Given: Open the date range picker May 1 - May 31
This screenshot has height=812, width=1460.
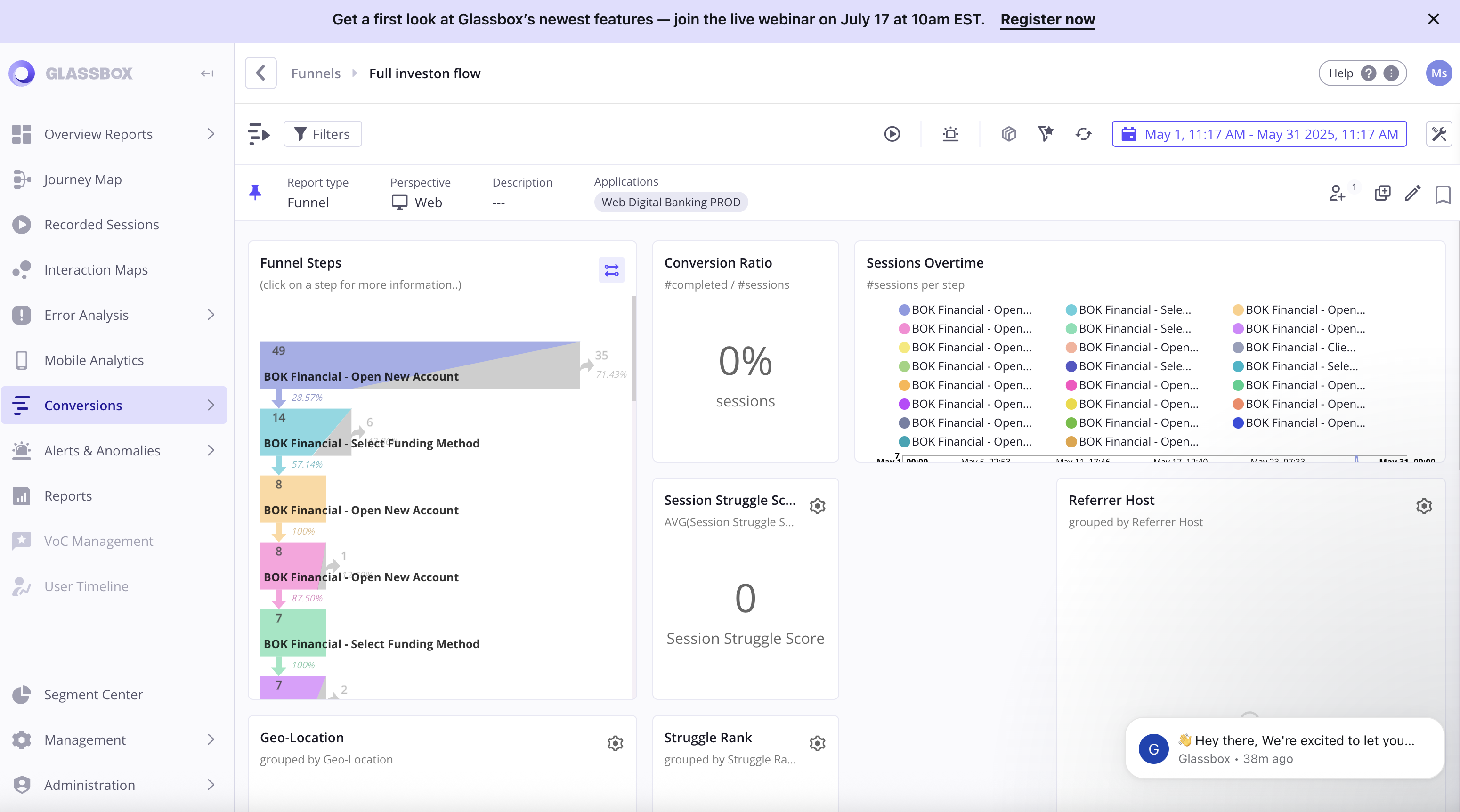Looking at the screenshot, I should pos(1259,134).
